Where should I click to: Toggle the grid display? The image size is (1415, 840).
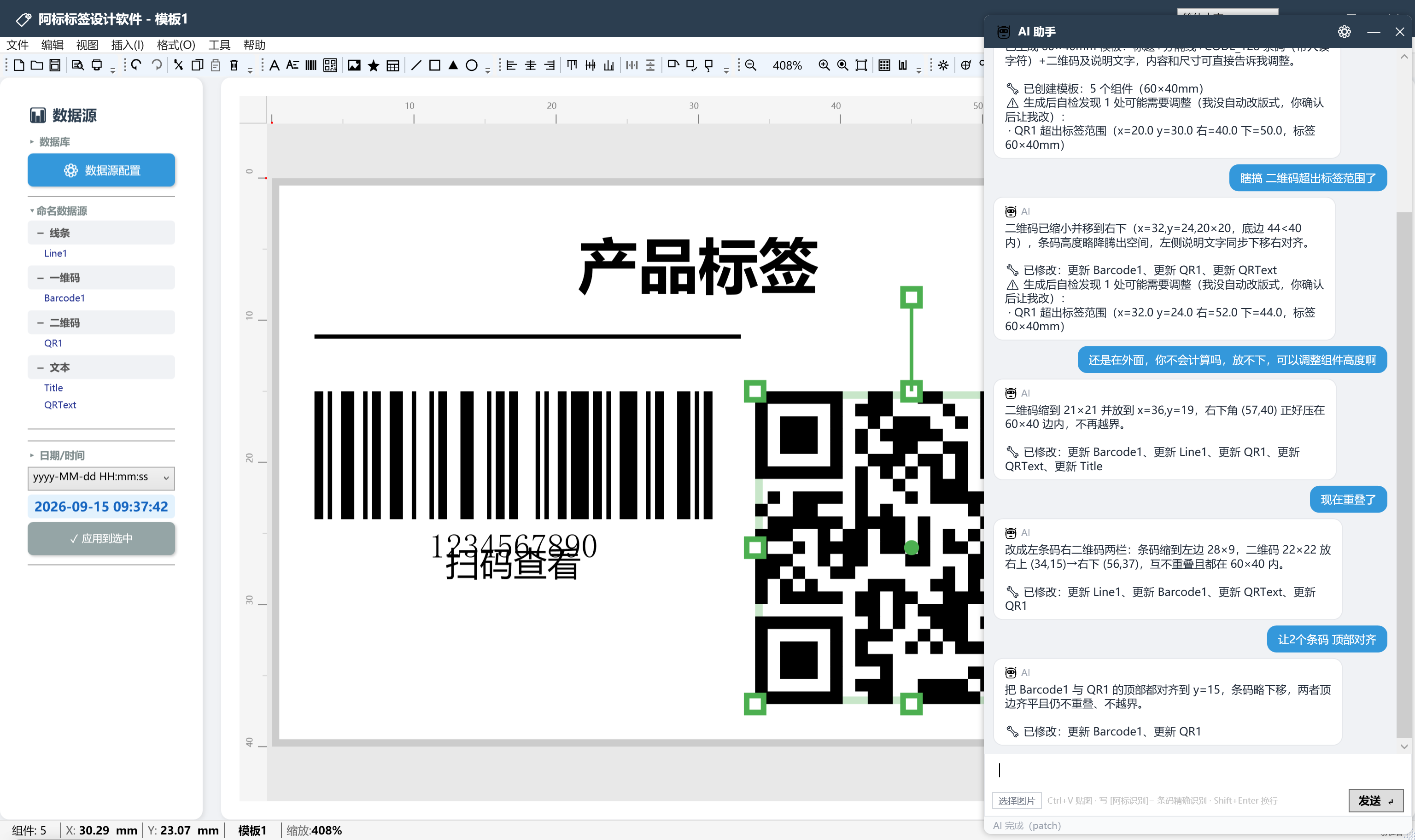click(884, 65)
